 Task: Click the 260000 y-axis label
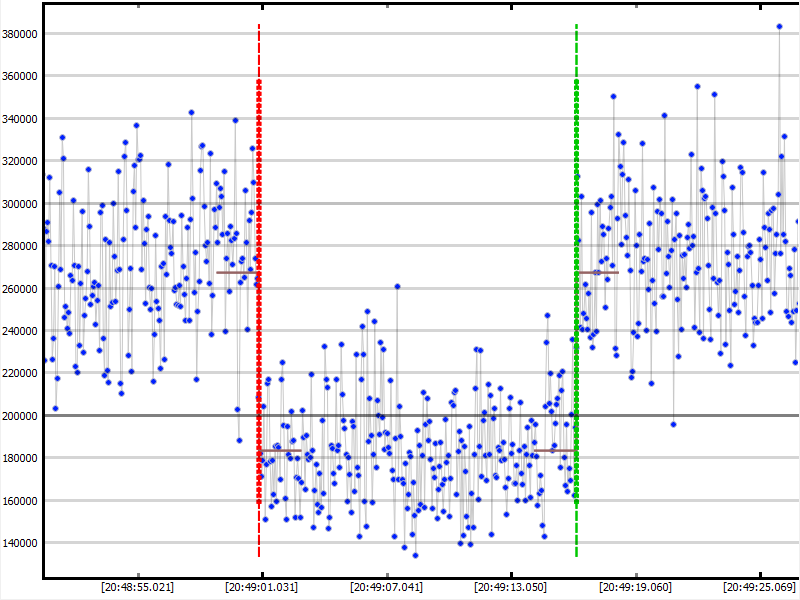tap(20, 289)
